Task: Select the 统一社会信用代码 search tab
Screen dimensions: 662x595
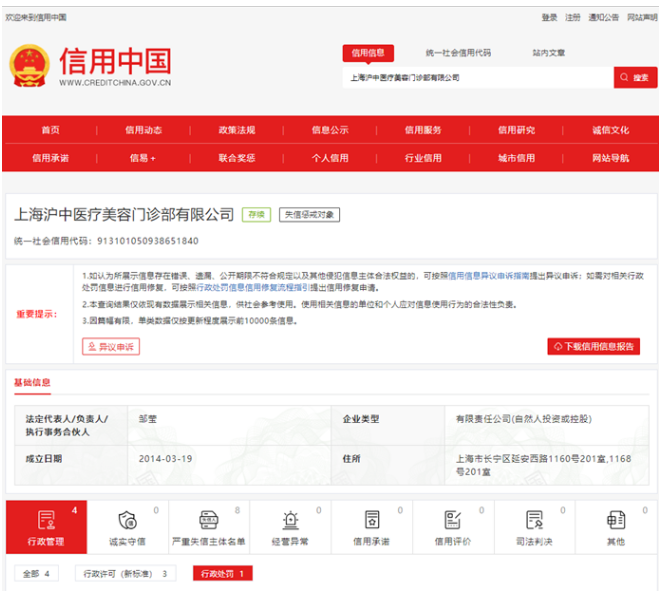Action: [x=458, y=53]
